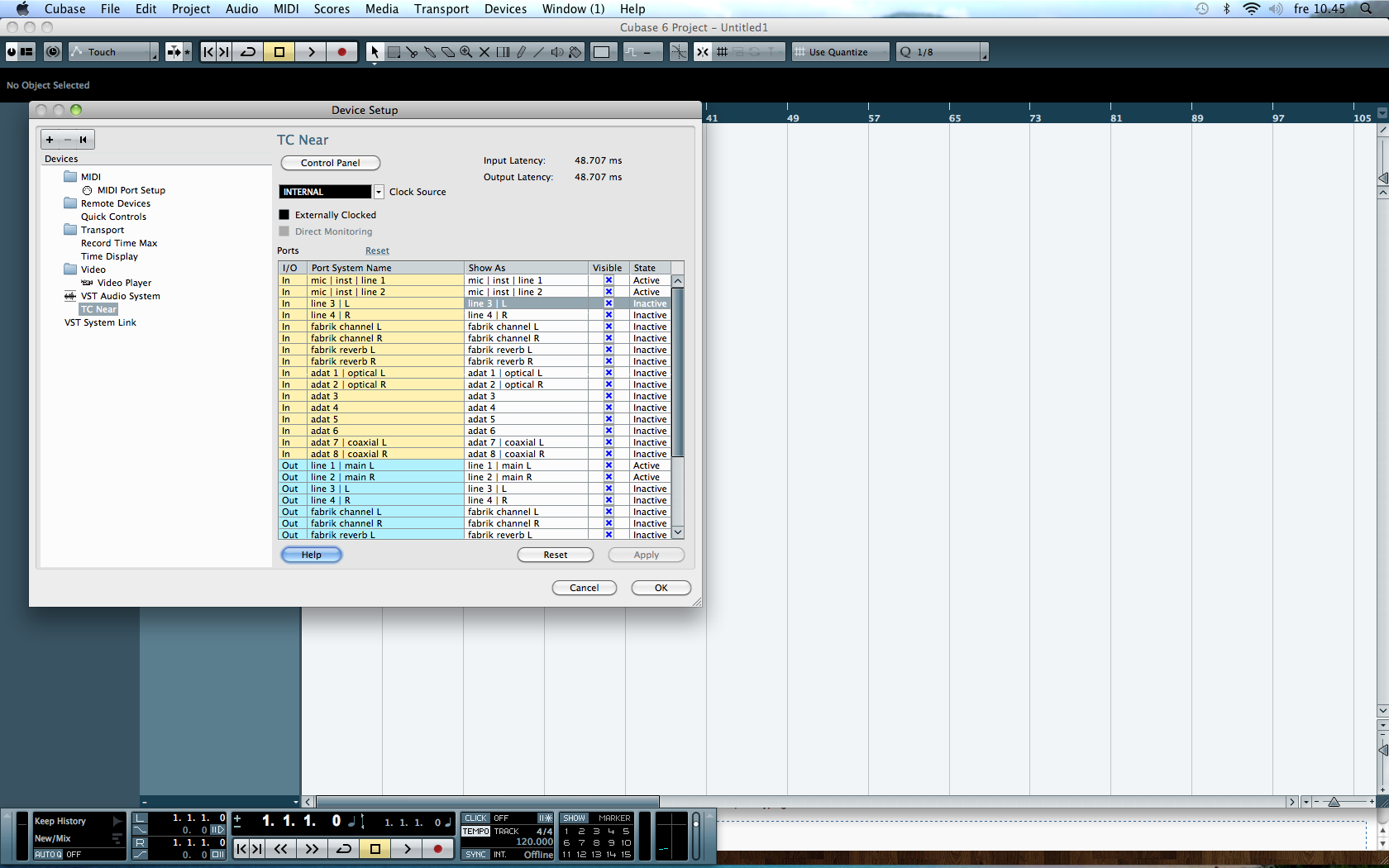Select VST Audio System in Devices
Viewport: 1389px width, 868px height.
pyautogui.click(x=120, y=296)
